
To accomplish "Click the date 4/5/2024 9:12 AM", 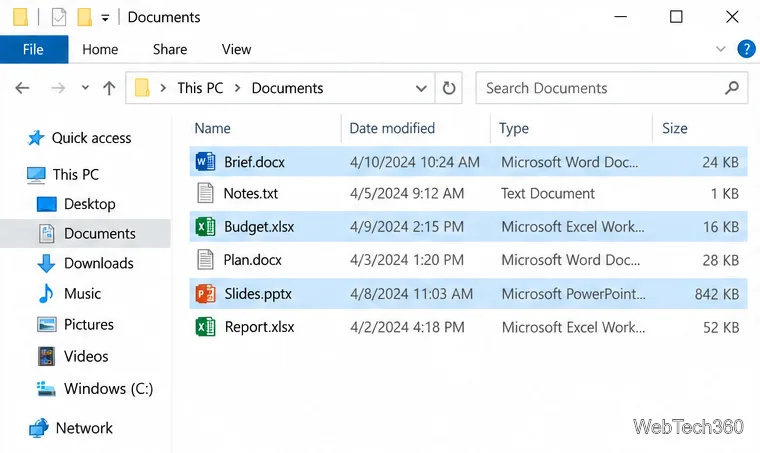I will [407, 193].
